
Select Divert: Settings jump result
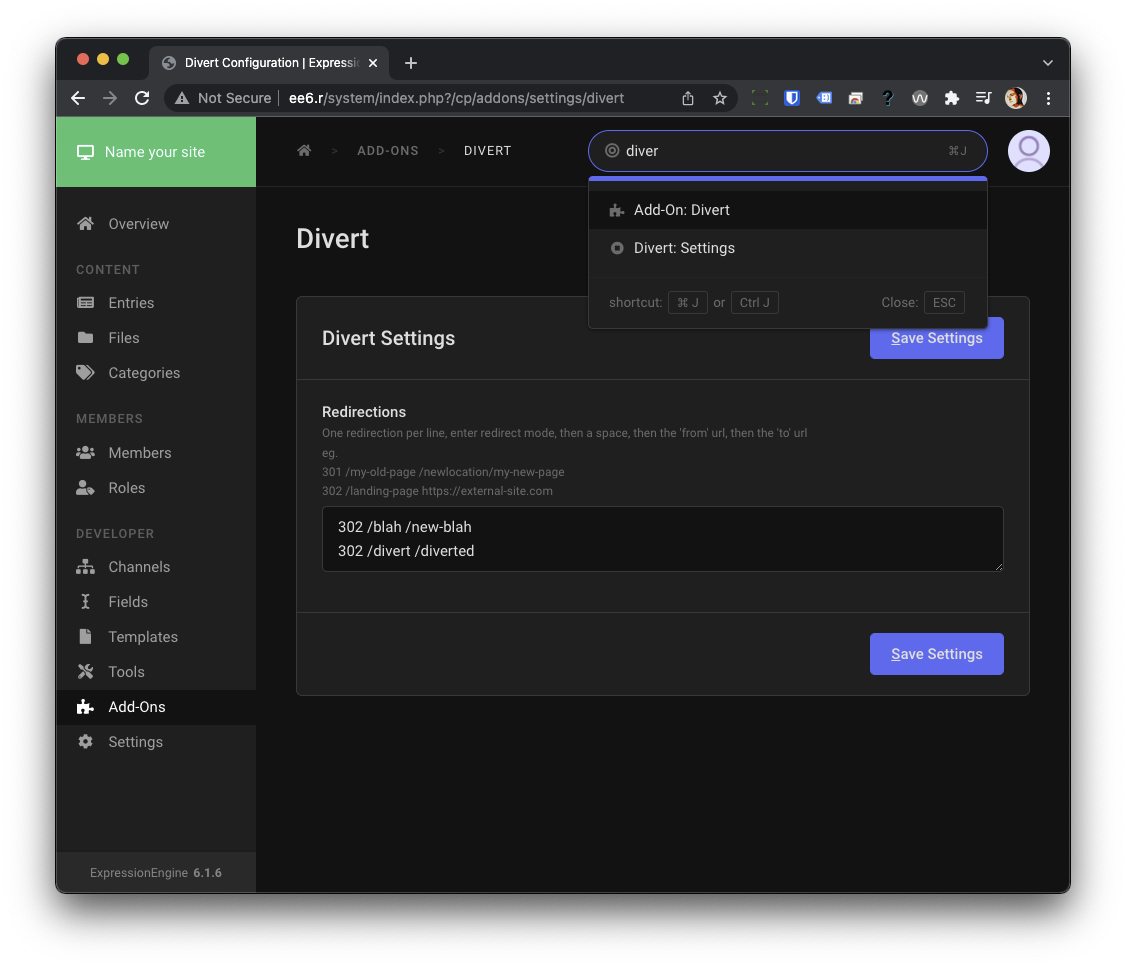788,248
